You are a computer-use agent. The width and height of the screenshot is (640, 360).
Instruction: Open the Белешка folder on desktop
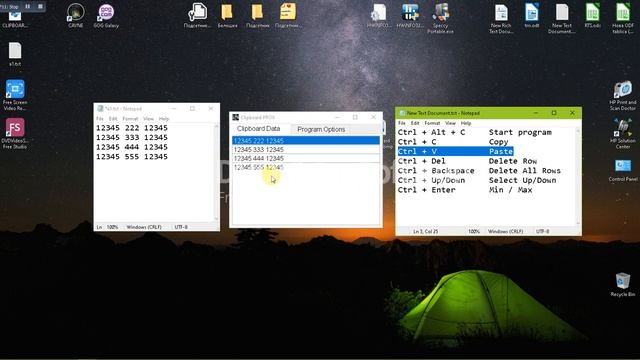pos(227,16)
